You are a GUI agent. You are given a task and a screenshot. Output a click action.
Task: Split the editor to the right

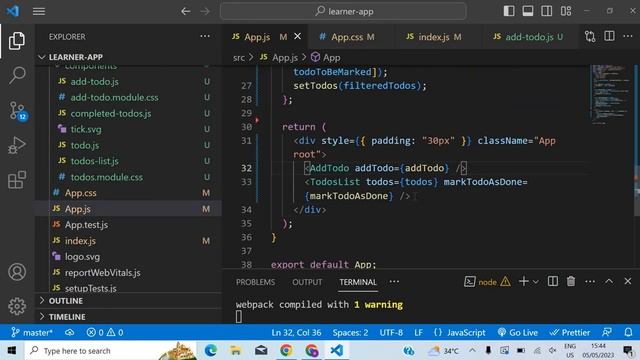[x=609, y=36]
